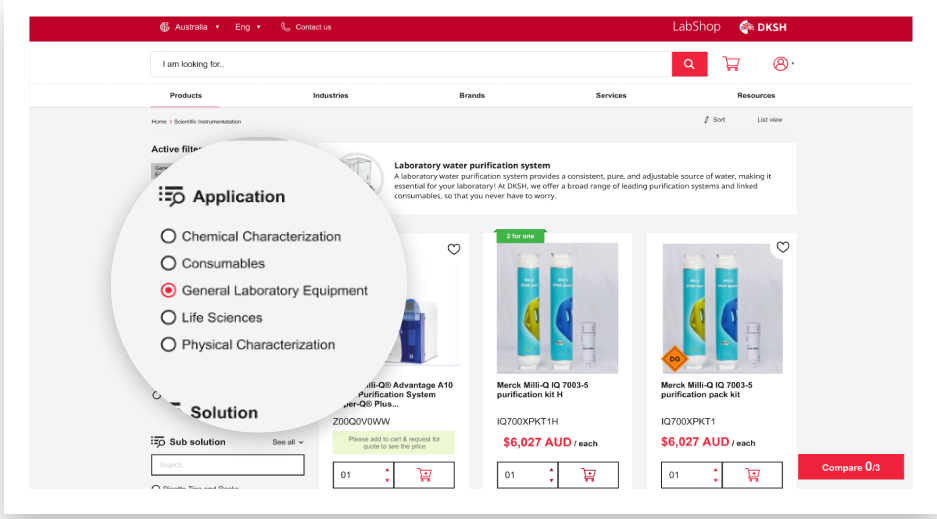Choose Life Sciences application filter
The width and height of the screenshot is (937, 519).
click(168, 318)
